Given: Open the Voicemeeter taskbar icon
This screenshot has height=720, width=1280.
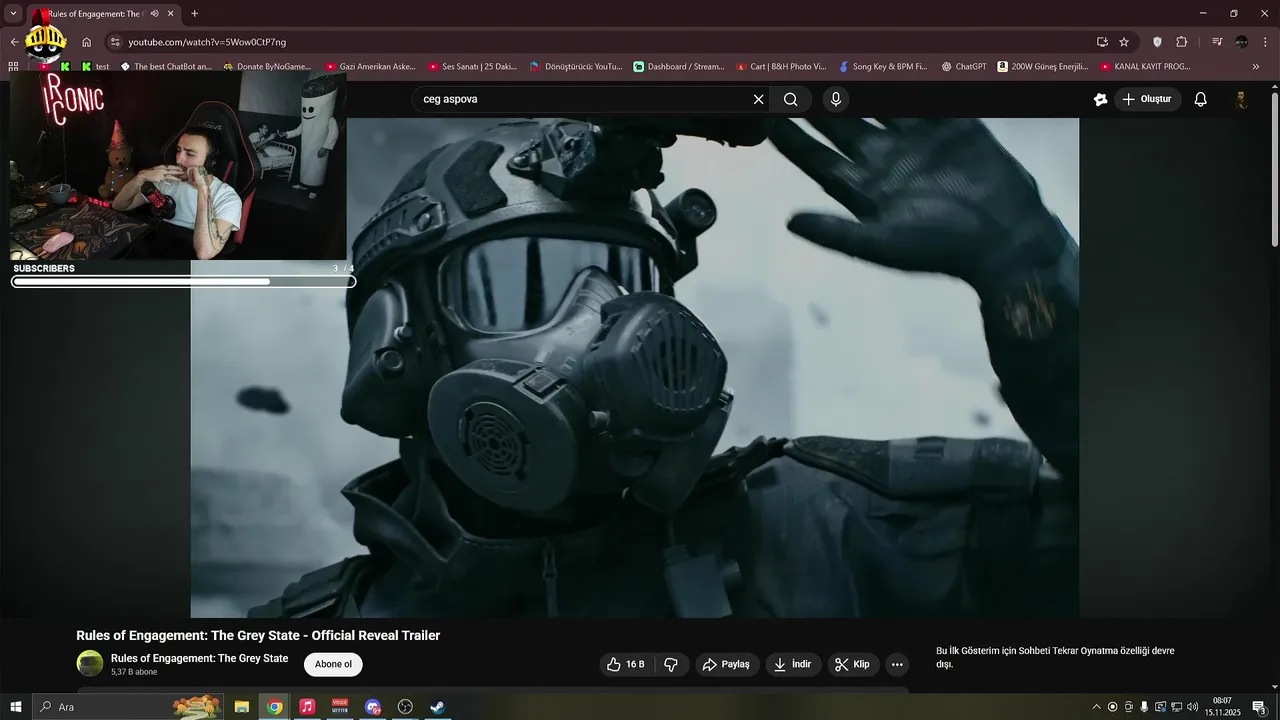Looking at the screenshot, I should (x=340, y=707).
